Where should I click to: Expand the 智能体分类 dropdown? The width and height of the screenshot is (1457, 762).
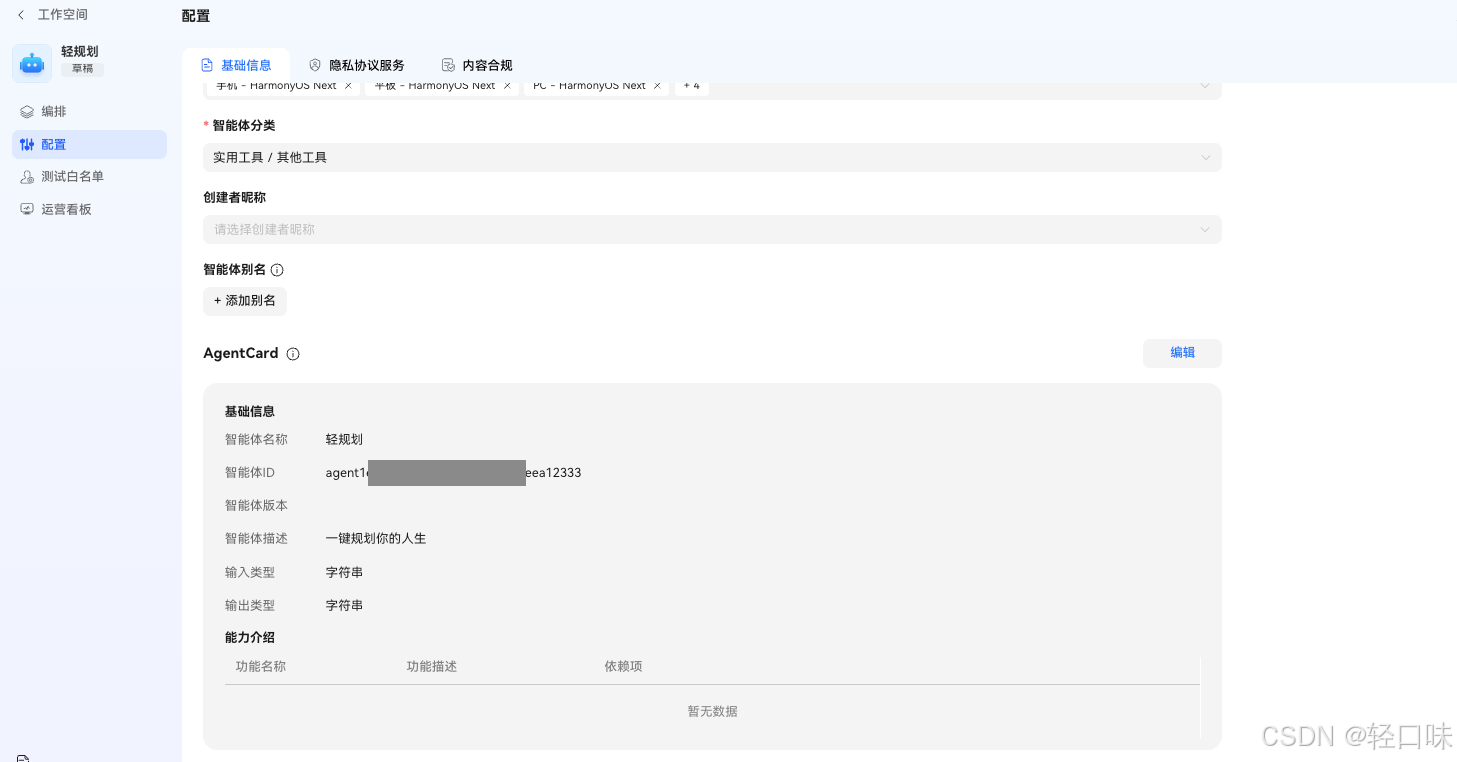(712, 158)
